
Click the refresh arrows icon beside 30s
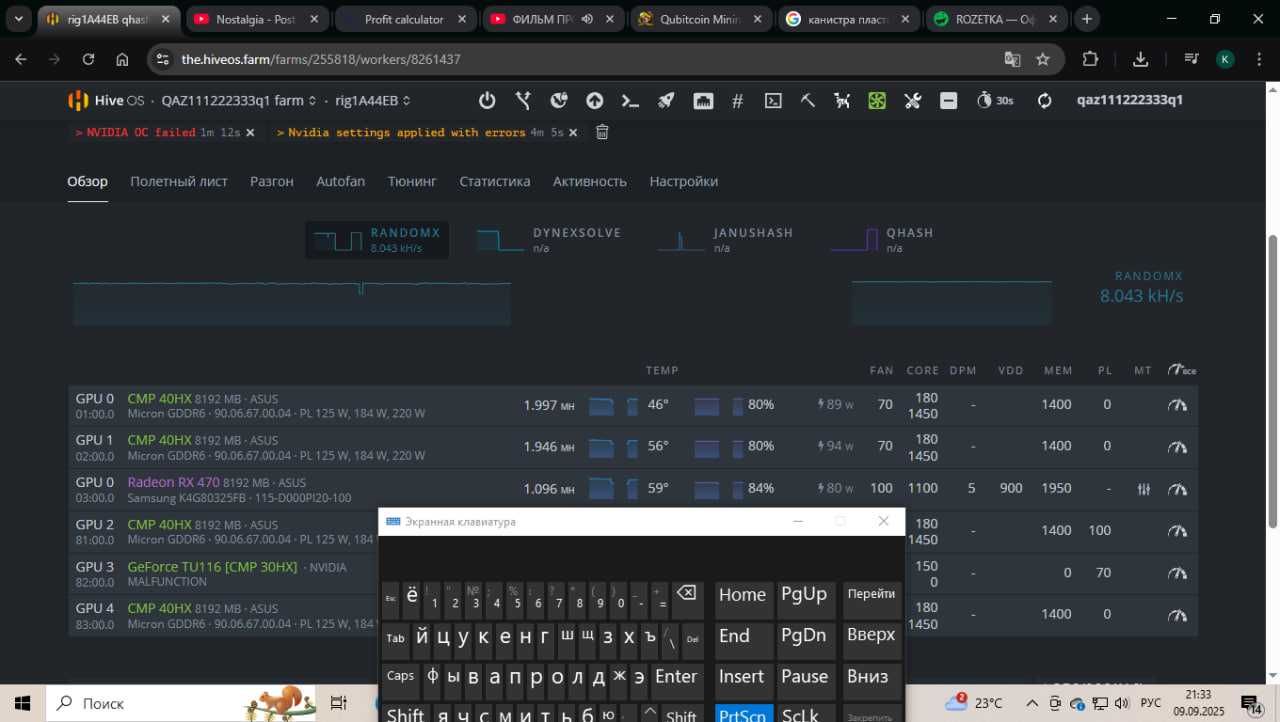(x=1045, y=100)
